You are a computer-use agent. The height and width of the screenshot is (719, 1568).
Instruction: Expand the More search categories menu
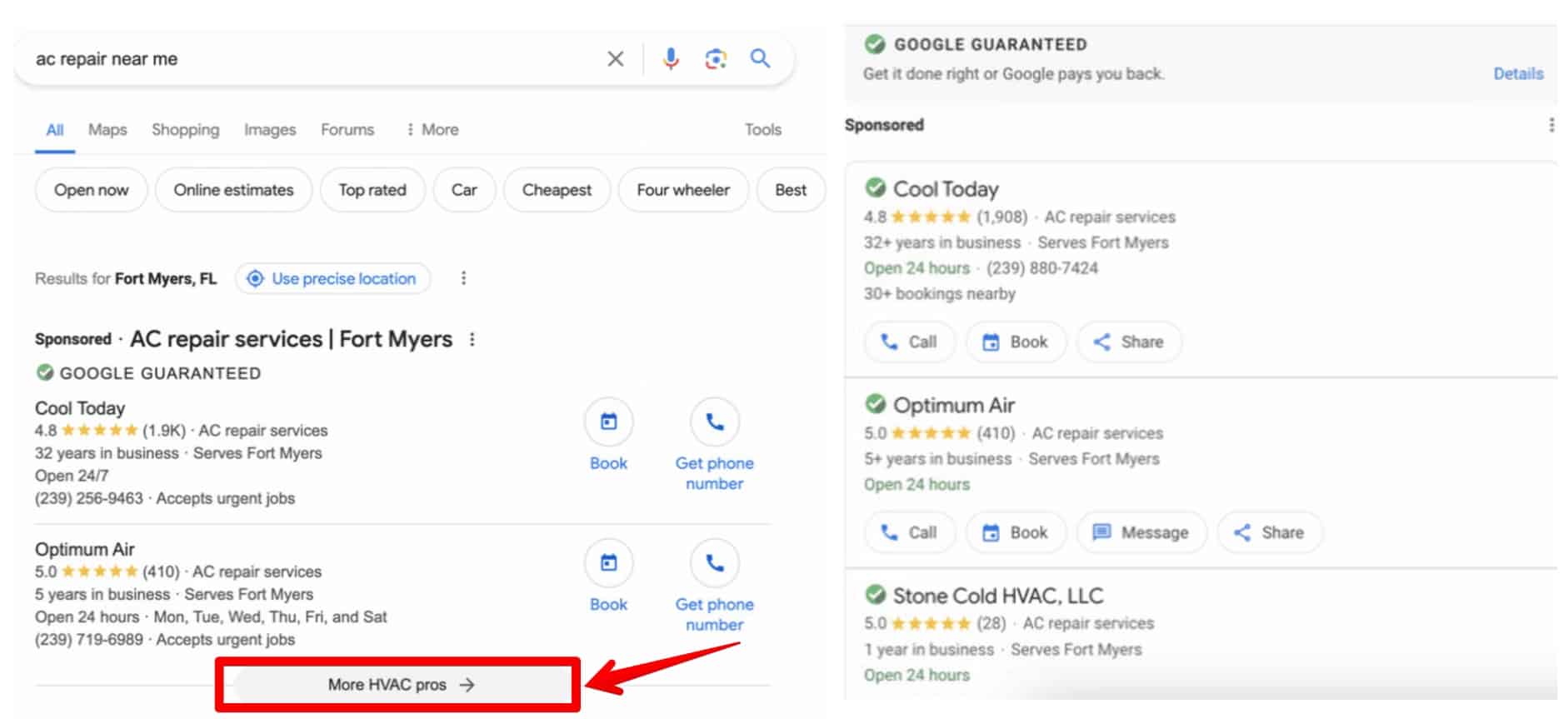(432, 130)
